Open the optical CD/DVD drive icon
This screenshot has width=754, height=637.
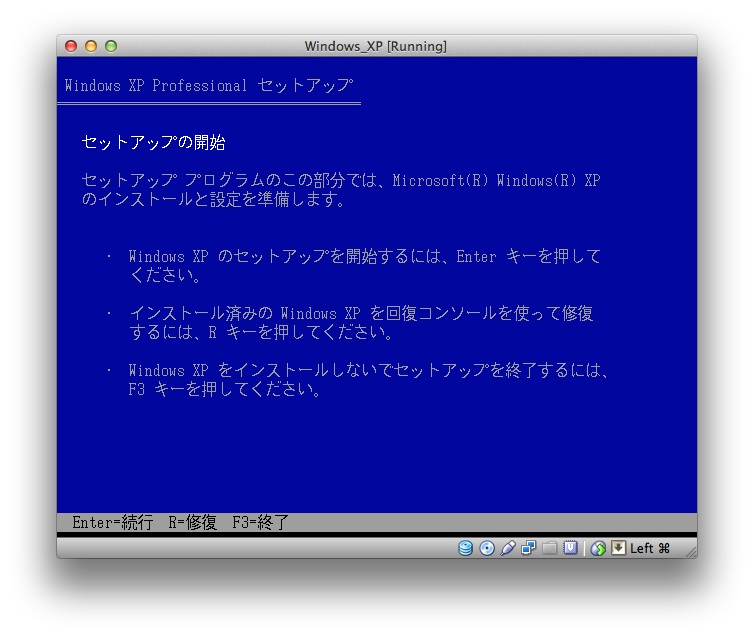[487, 548]
